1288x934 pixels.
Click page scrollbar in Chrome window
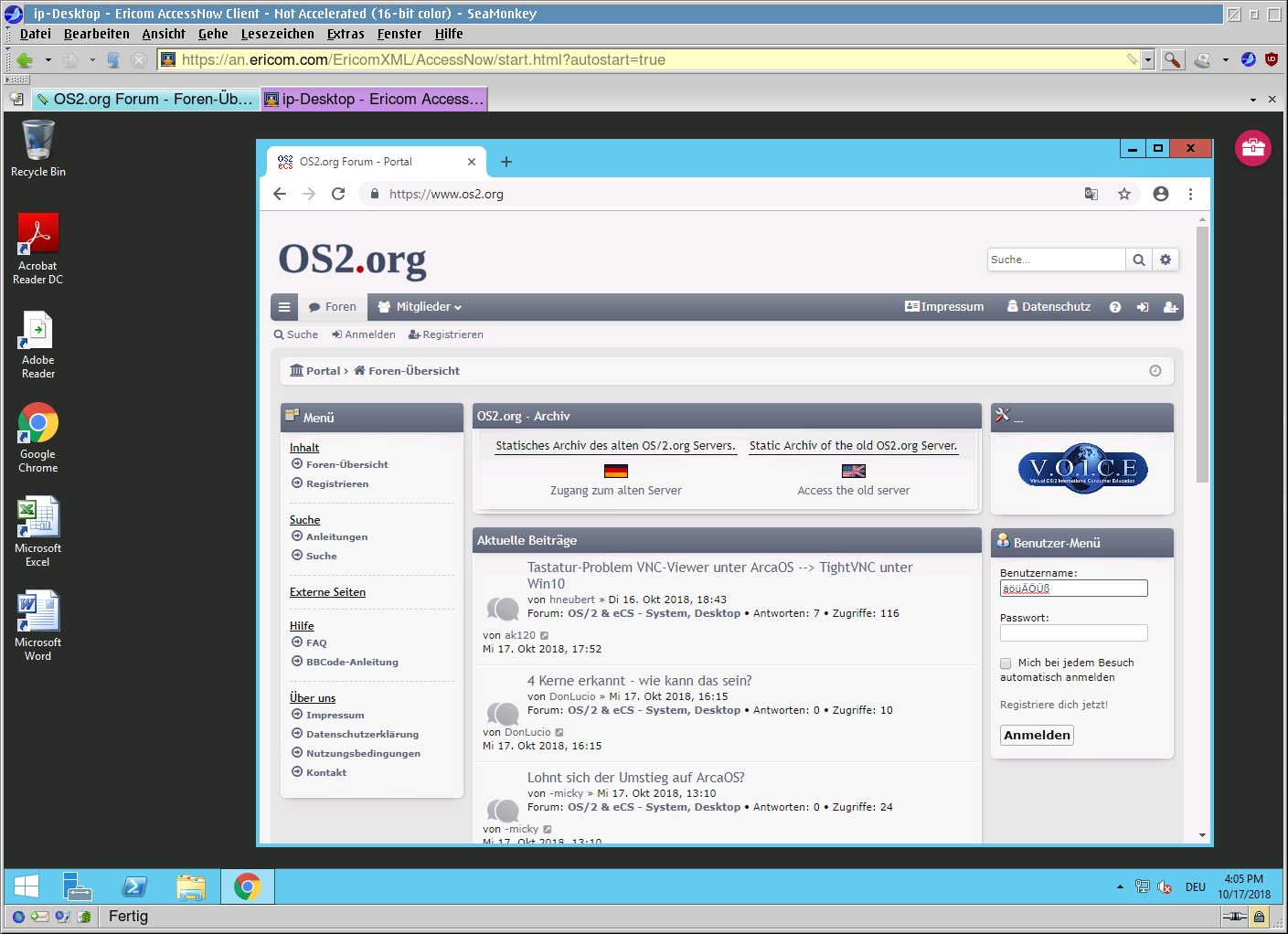point(1202,354)
